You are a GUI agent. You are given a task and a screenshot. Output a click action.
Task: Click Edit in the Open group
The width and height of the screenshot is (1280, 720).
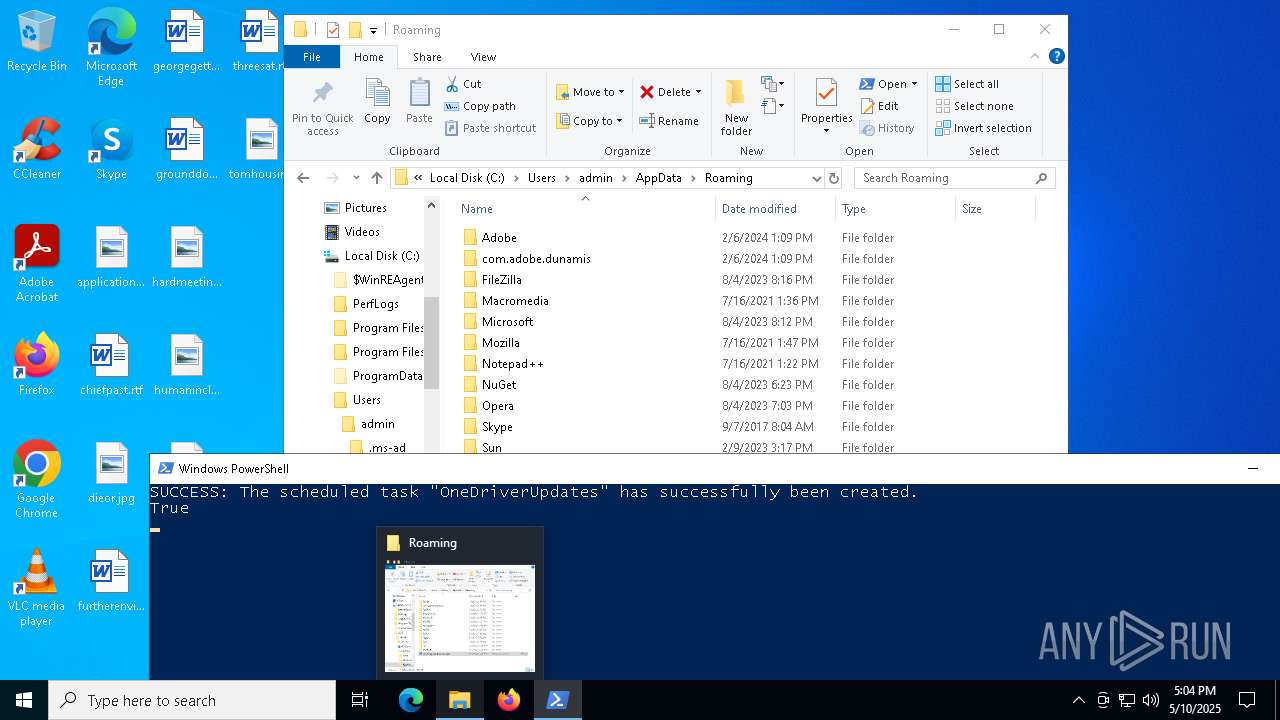click(879, 106)
